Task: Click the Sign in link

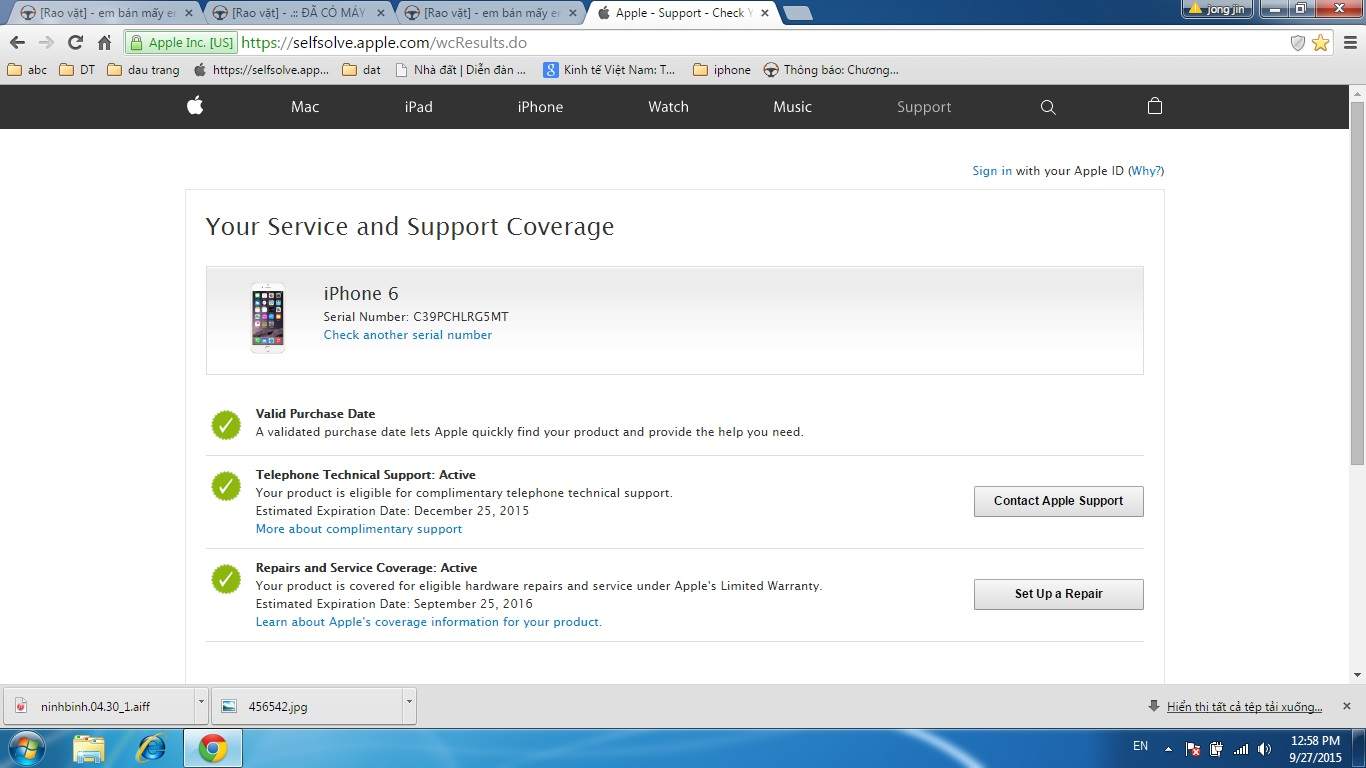Action: pyautogui.click(x=992, y=171)
